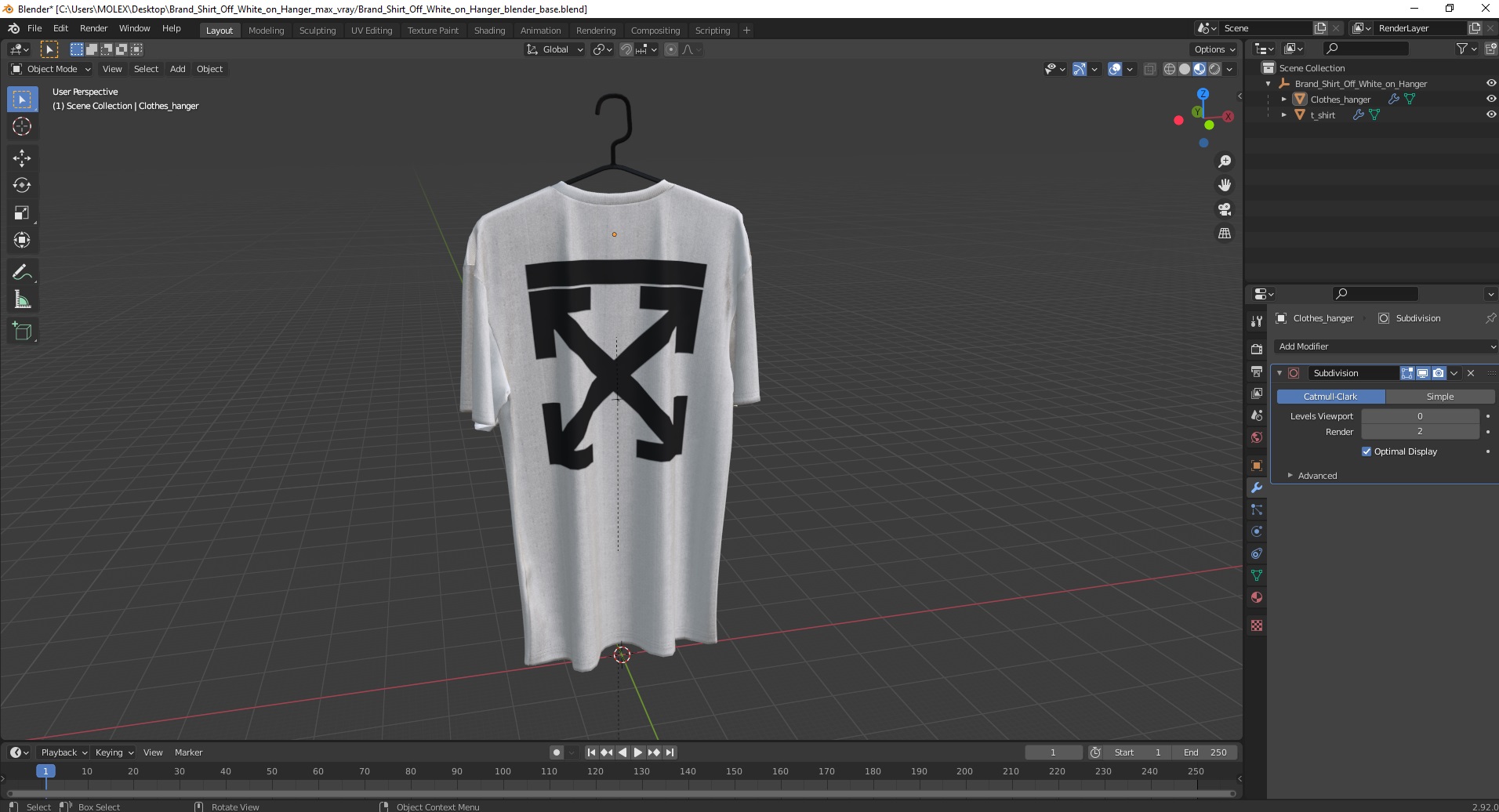The image size is (1499, 812).
Task: Open the World properties tab
Action: (1257, 437)
